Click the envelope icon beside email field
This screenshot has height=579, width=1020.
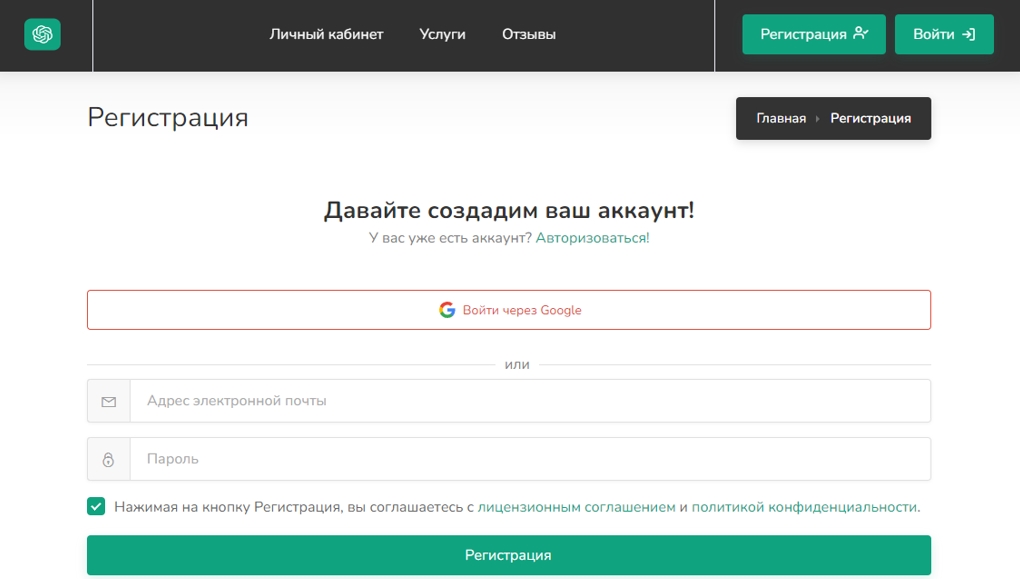click(109, 401)
